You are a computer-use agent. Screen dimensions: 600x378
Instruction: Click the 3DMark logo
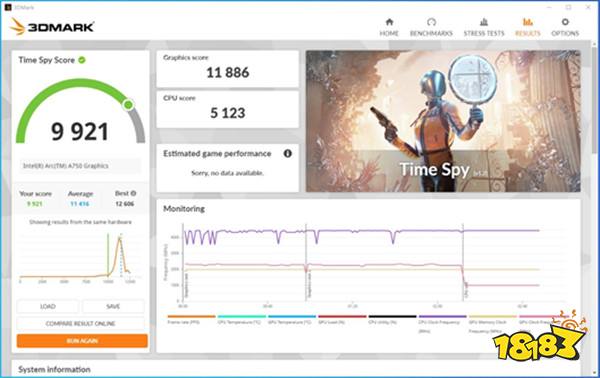pyautogui.click(x=52, y=27)
